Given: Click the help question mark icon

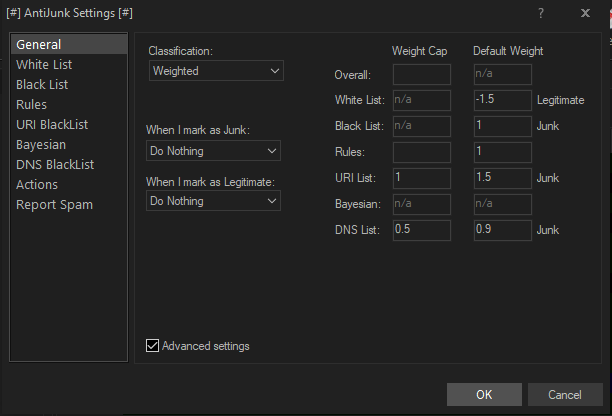Looking at the screenshot, I should point(541,13).
